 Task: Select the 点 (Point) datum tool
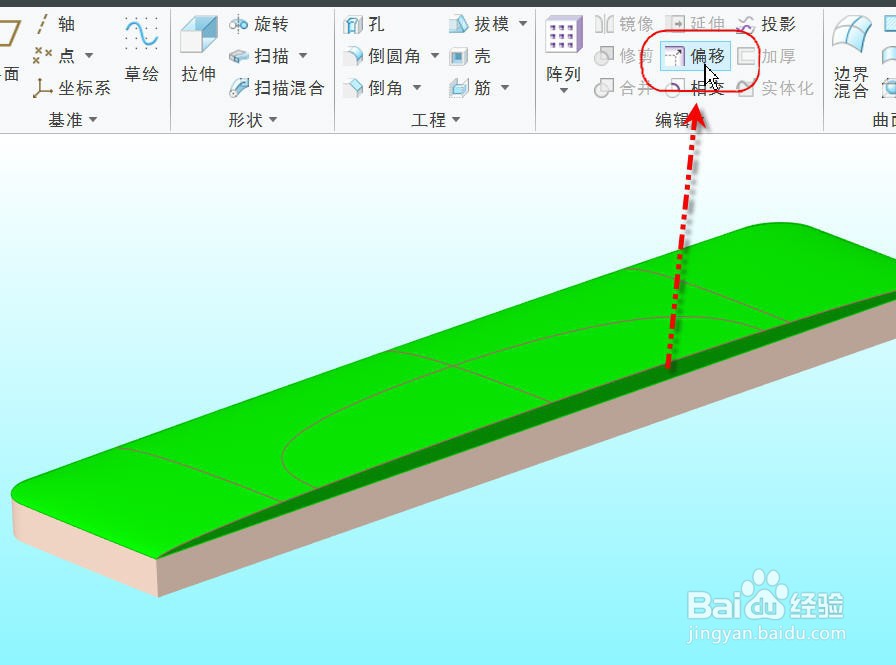(54, 55)
